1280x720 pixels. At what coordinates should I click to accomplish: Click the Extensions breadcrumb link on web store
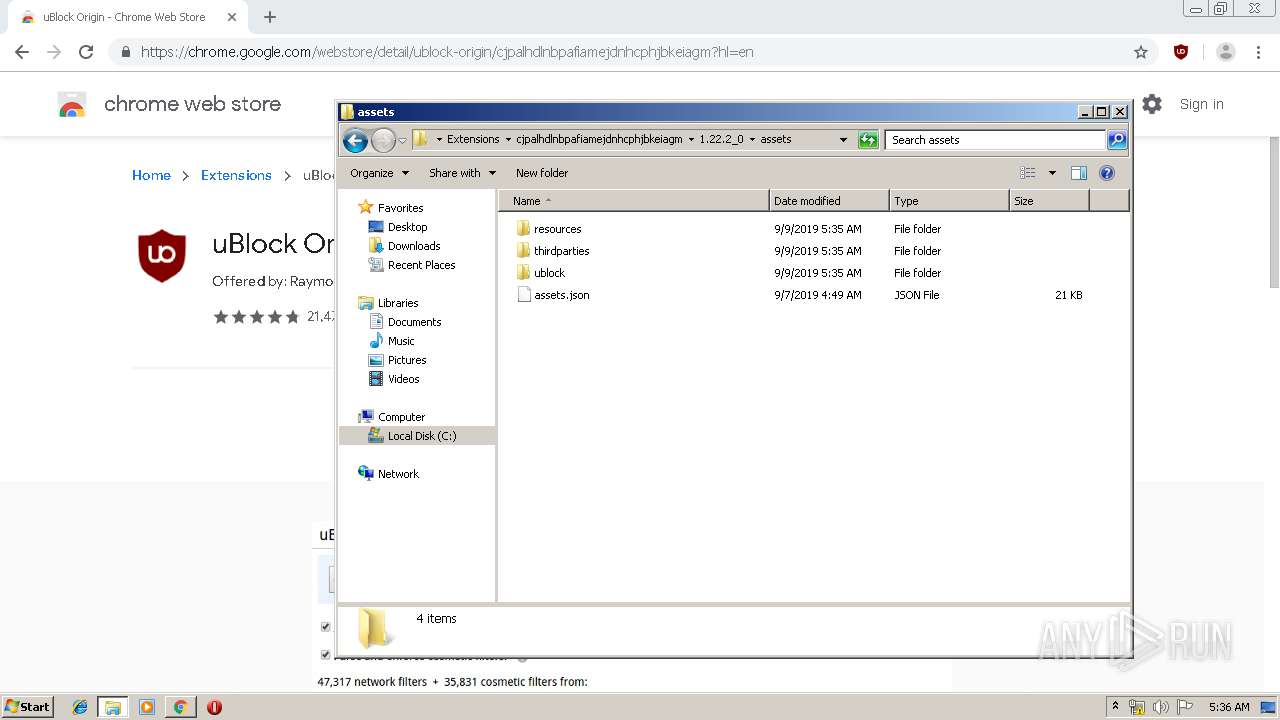click(236, 175)
